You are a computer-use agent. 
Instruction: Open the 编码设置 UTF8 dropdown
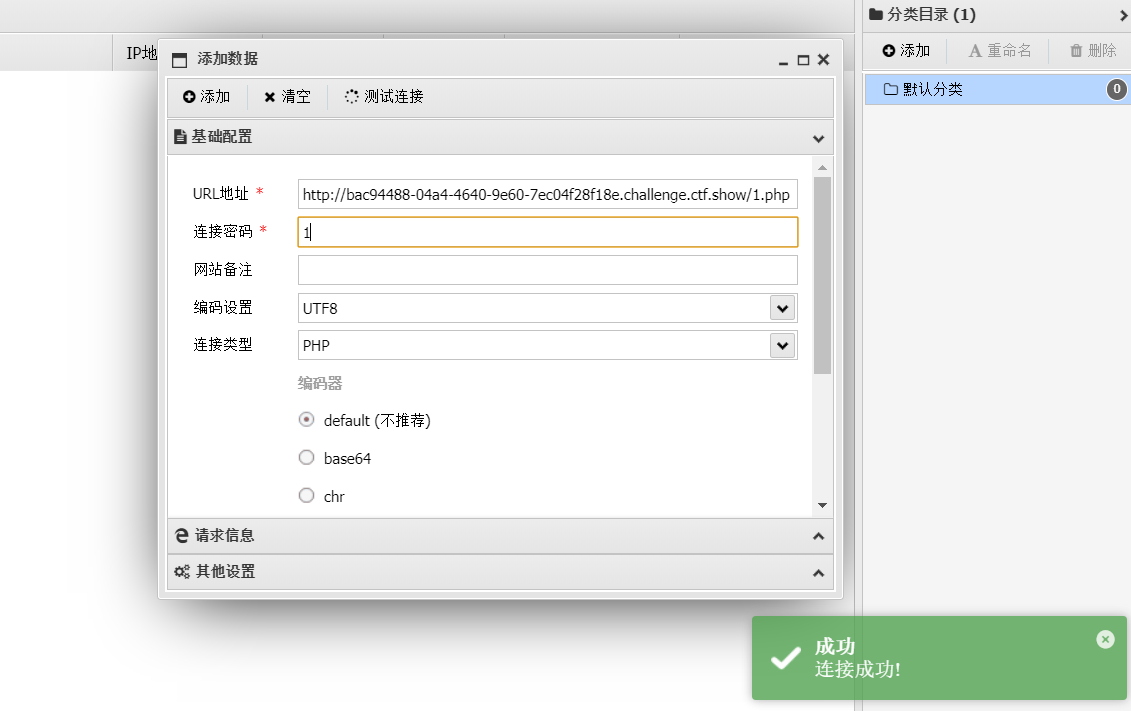click(783, 308)
